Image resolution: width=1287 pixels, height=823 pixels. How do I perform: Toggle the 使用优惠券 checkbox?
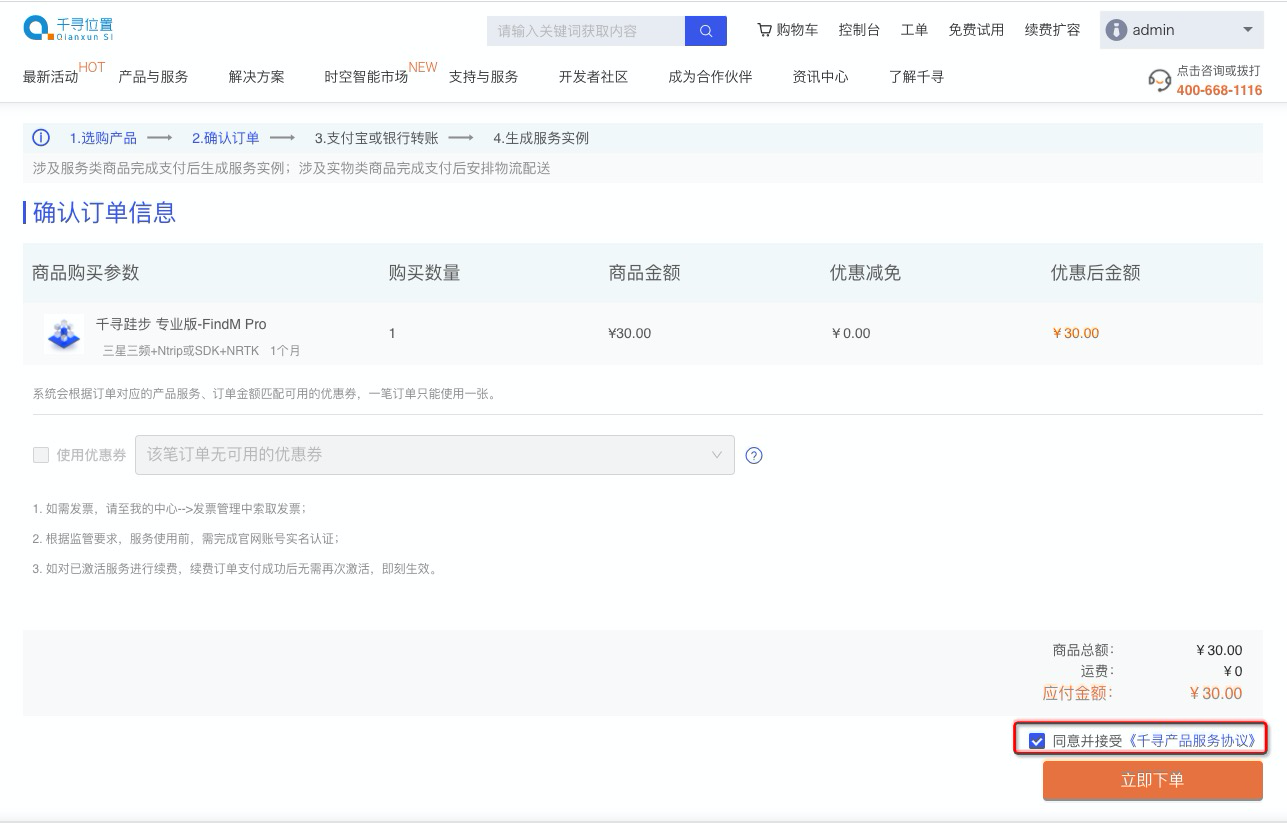[41, 455]
